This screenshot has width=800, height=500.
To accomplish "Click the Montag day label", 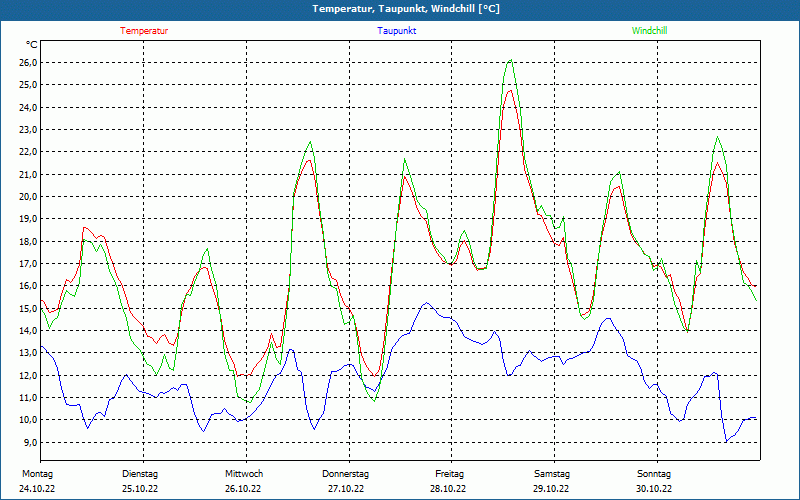I will (37, 474).
